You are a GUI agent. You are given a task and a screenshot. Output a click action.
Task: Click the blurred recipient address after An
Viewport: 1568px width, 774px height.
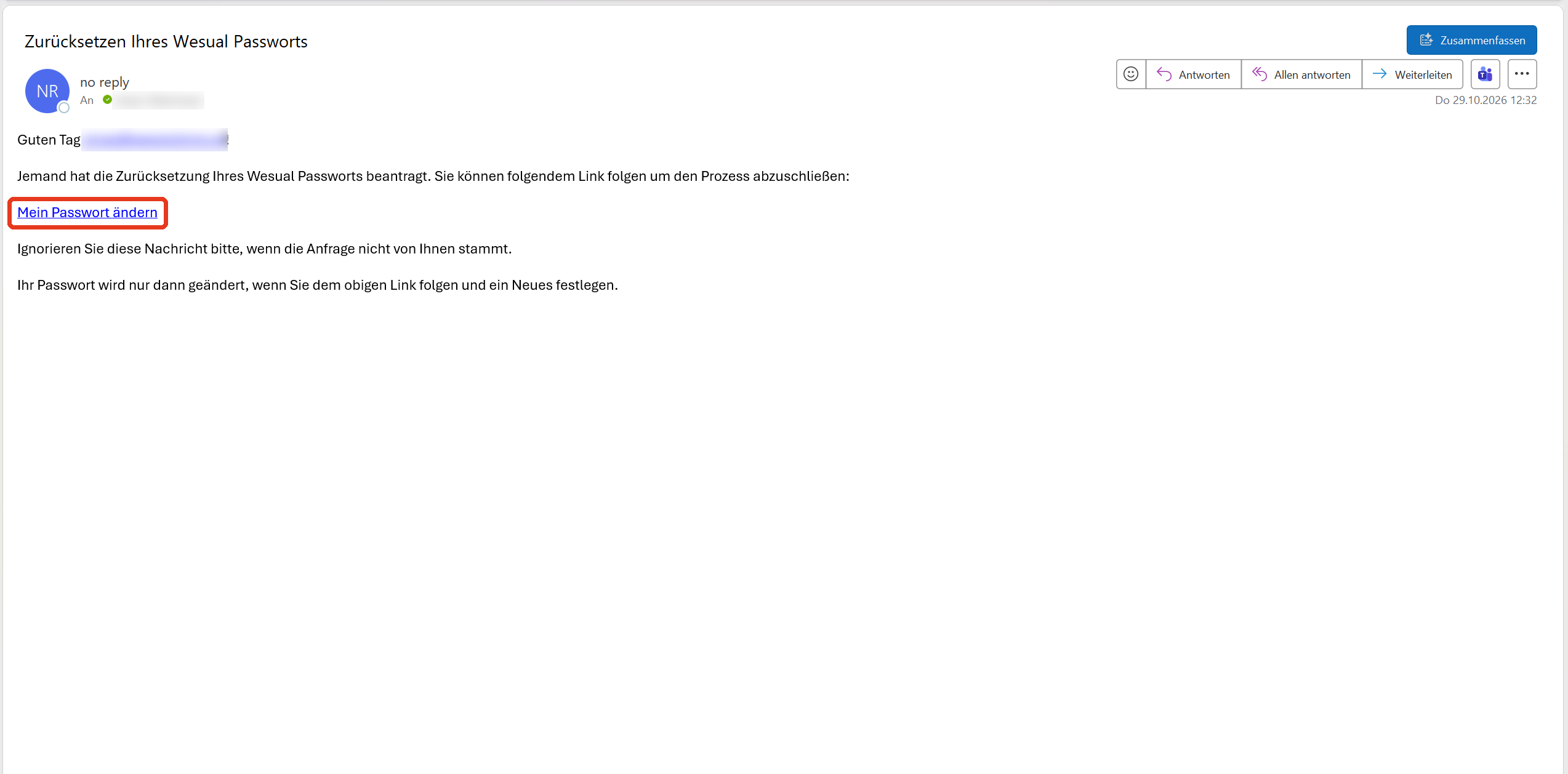tap(159, 100)
